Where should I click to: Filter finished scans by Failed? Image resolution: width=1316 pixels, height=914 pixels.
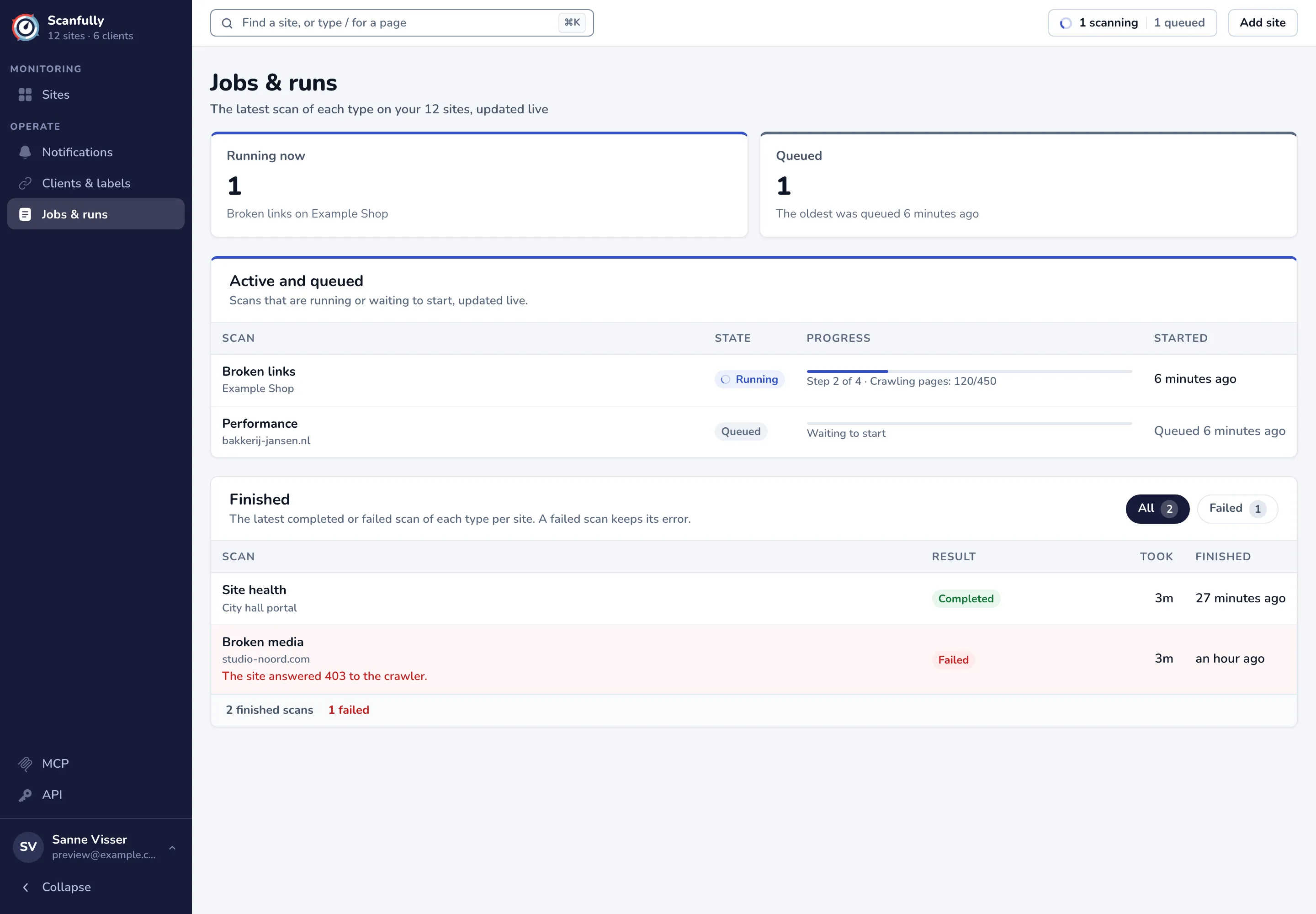[x=1237, y=509]
